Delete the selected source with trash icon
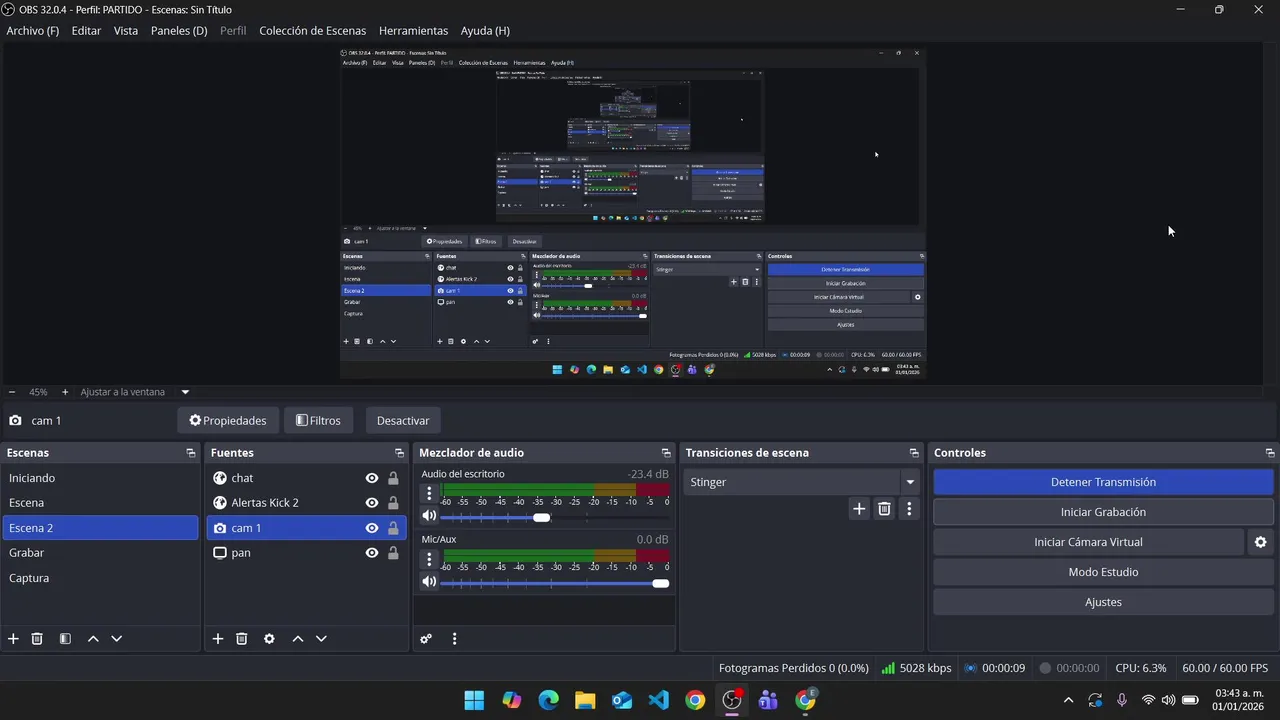Image resolution: width=1280 pixels, height=720 pixels. tap(242, 639)
